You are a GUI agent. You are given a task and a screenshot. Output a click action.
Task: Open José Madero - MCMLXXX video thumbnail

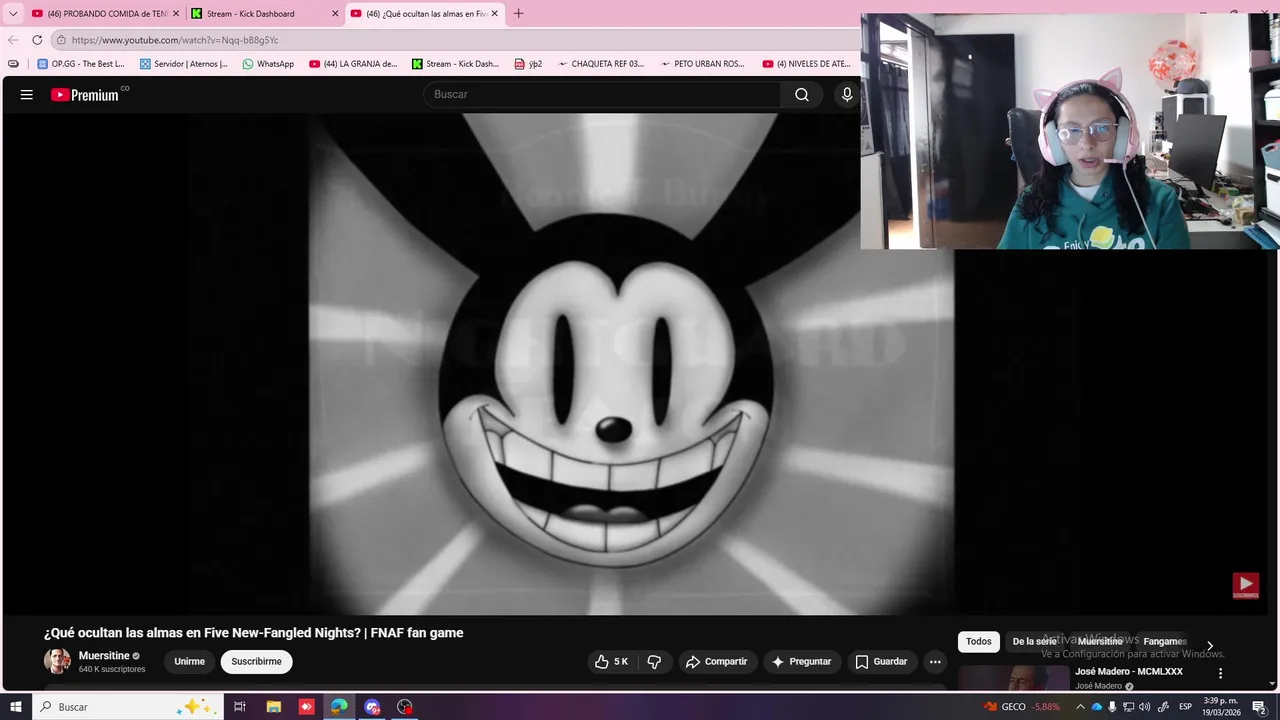click(x=1013, y=678)
